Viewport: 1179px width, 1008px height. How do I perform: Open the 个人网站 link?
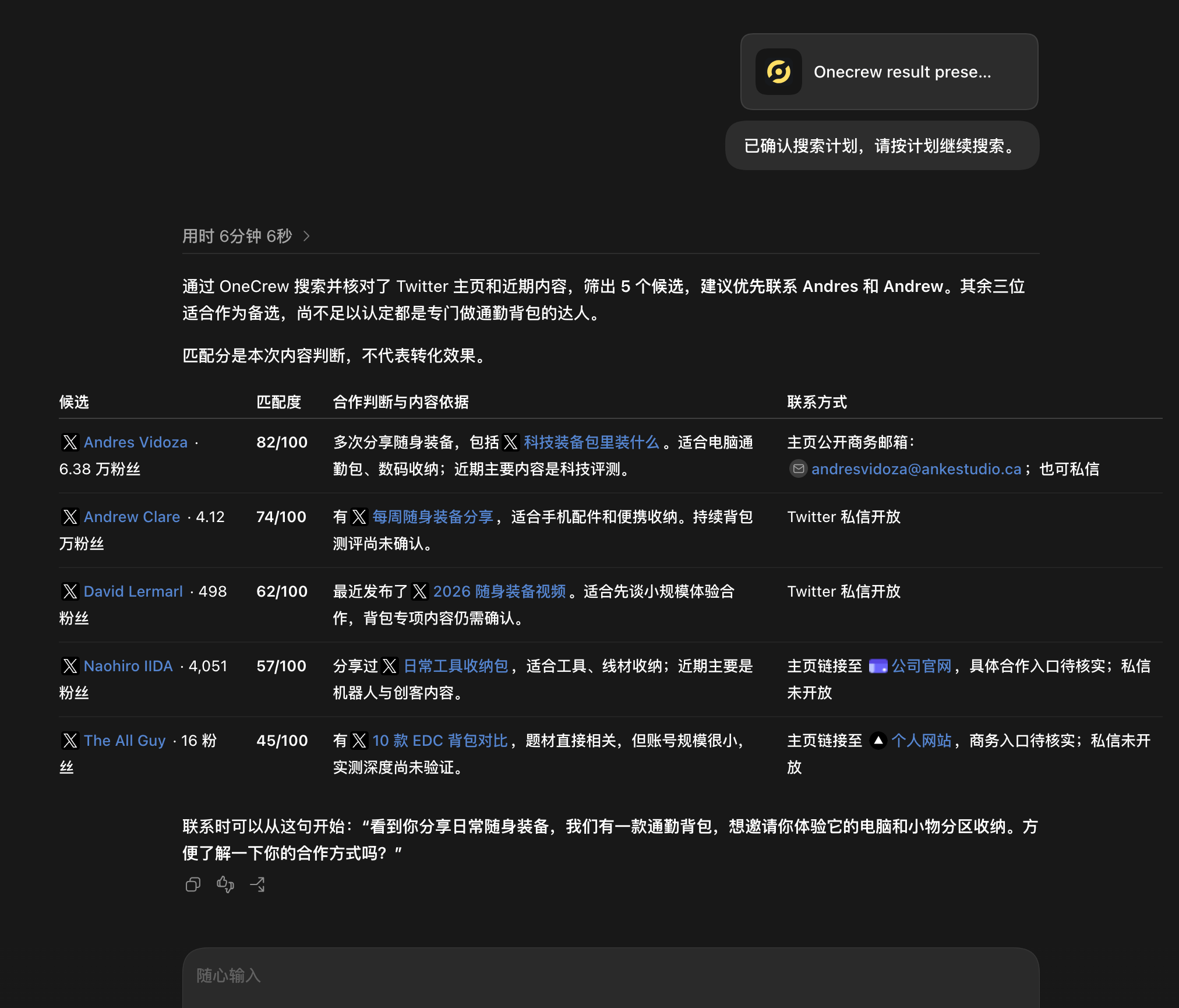coord(921,741)
